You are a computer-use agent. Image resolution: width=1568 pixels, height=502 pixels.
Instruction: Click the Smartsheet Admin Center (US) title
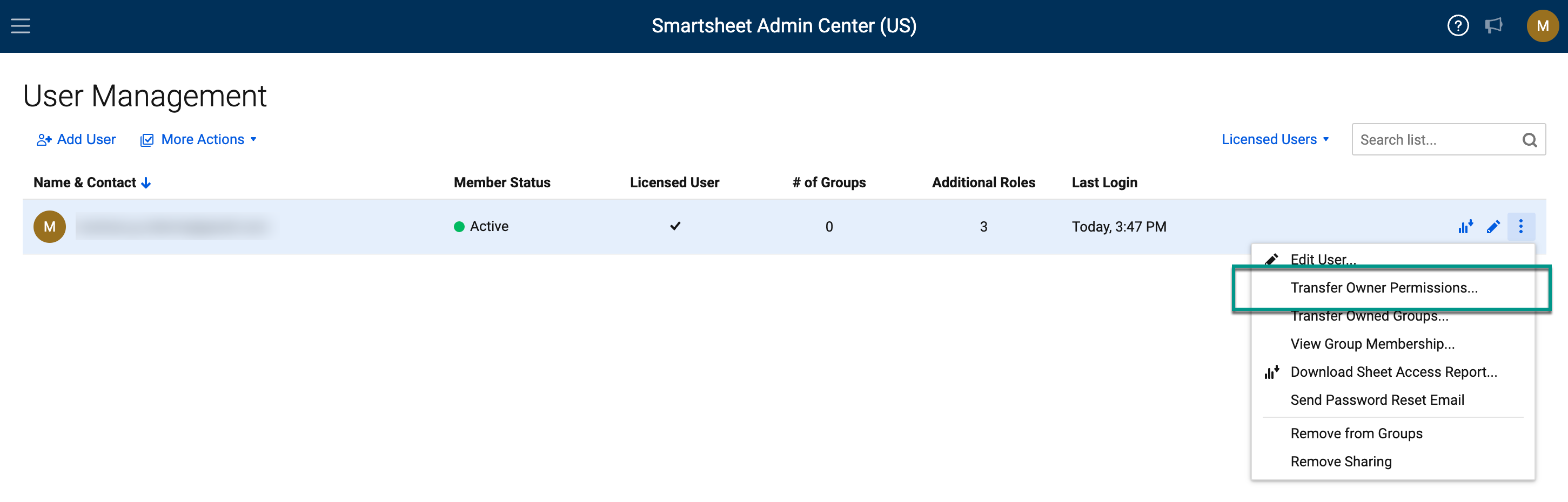[783, 25]
